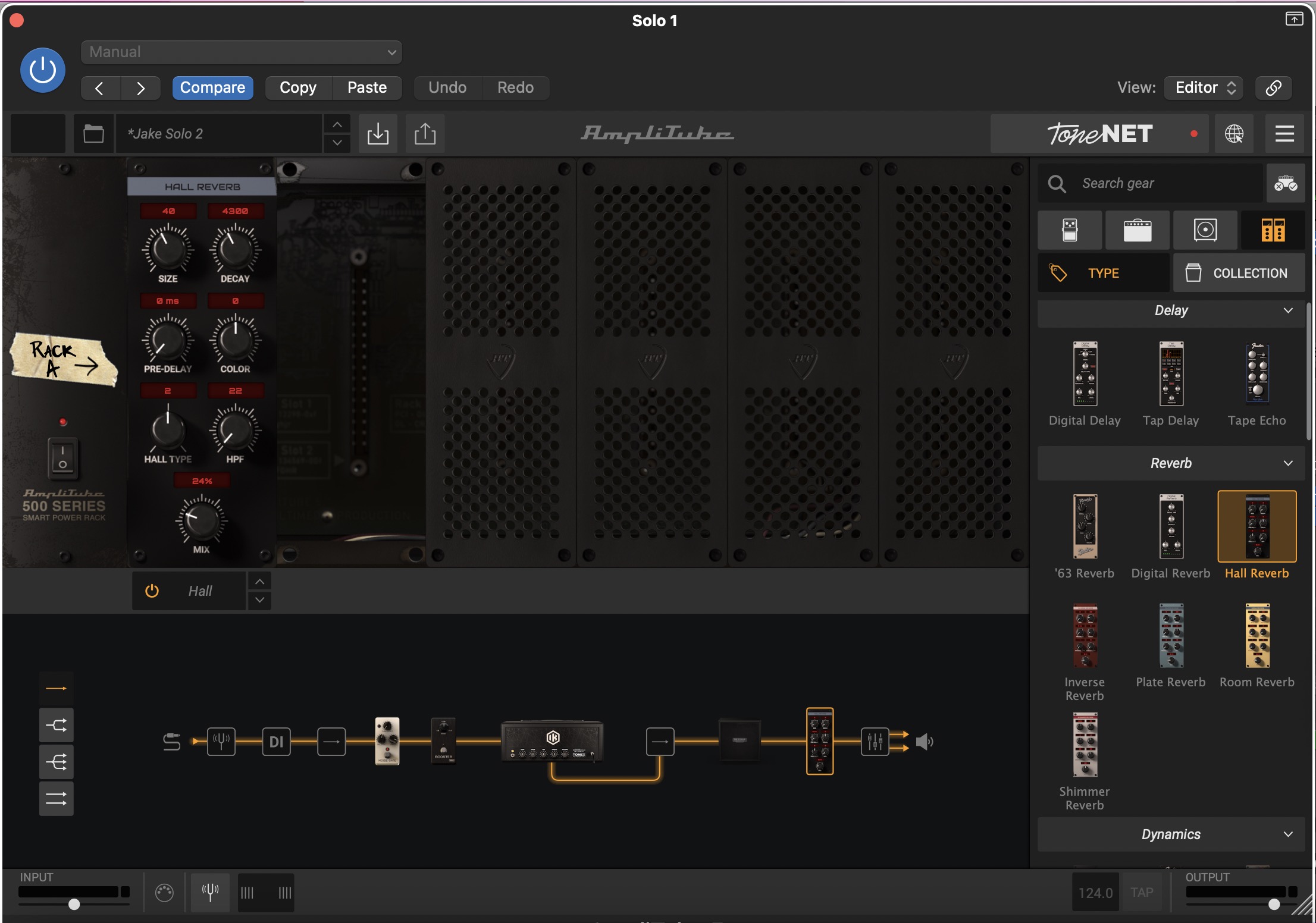The width and height of the screenshot is (1316, 923).
Task: Click the Compare button
Action: (x=212, y=87)
